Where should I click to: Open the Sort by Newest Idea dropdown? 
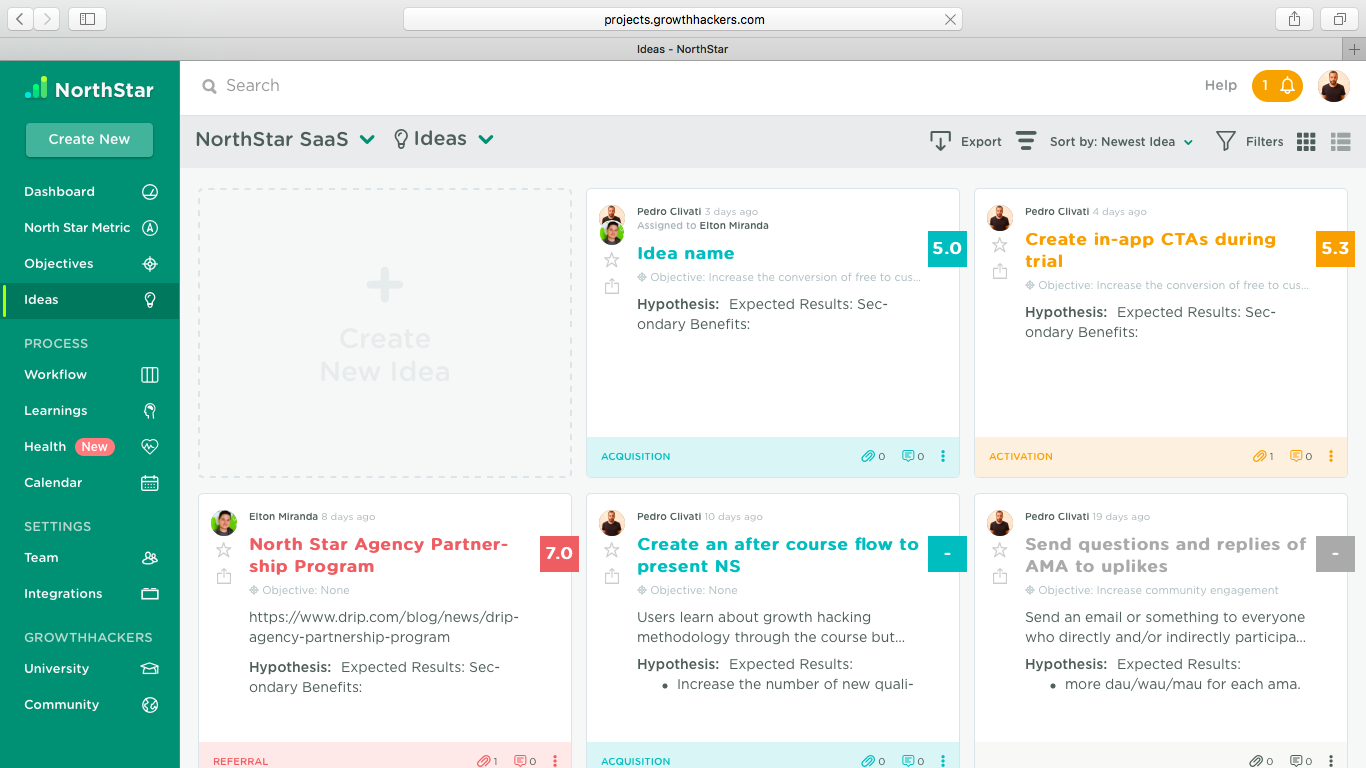(1121, 142)
